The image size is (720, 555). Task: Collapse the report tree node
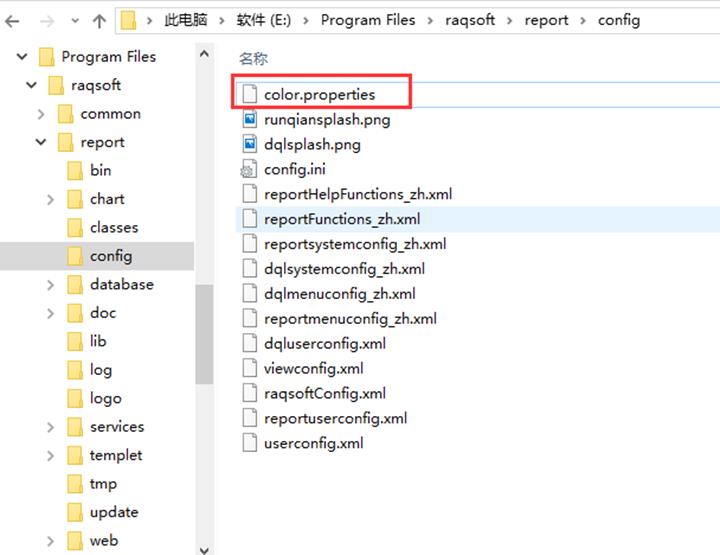pyautogui.click(x=41, y=142)
